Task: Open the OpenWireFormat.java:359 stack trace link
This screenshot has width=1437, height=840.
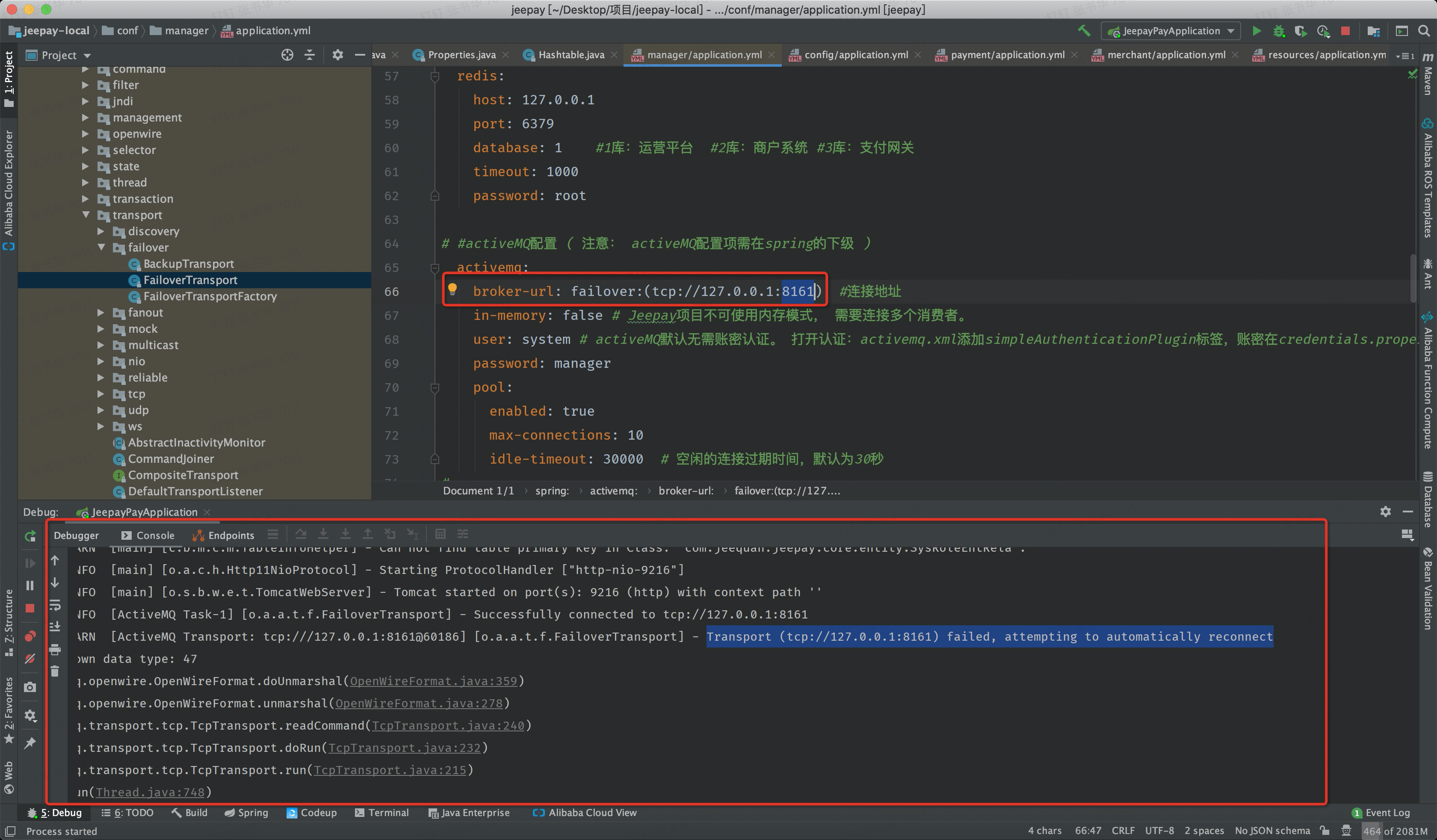Action: click(x=433, y=681)
